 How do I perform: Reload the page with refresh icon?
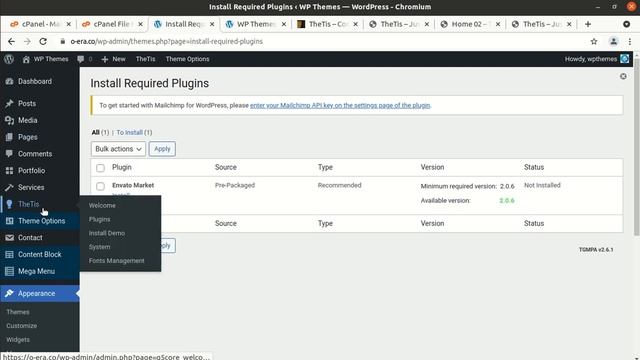coord(43,41)
